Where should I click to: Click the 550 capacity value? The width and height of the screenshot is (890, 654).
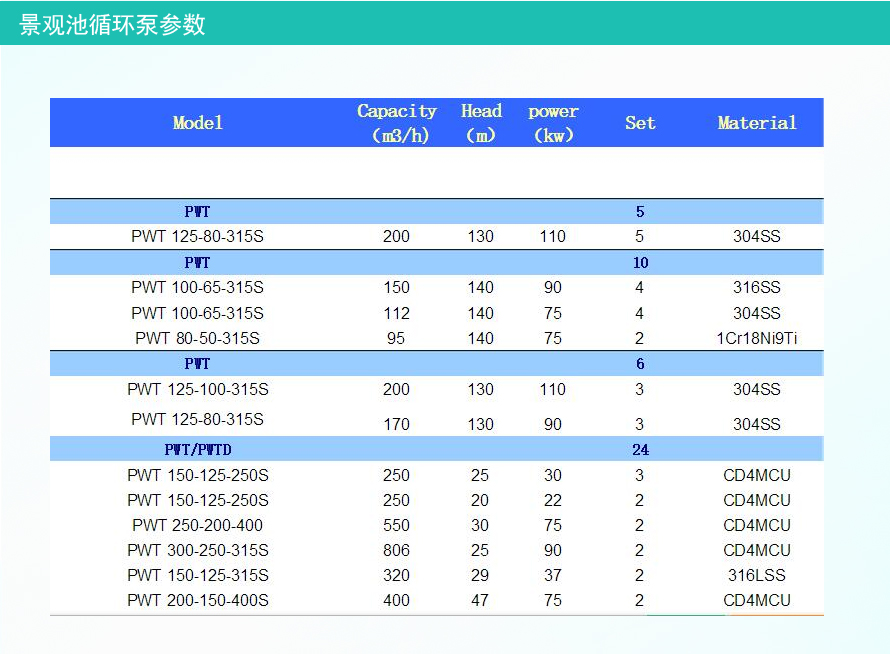[x=396, y=525]
